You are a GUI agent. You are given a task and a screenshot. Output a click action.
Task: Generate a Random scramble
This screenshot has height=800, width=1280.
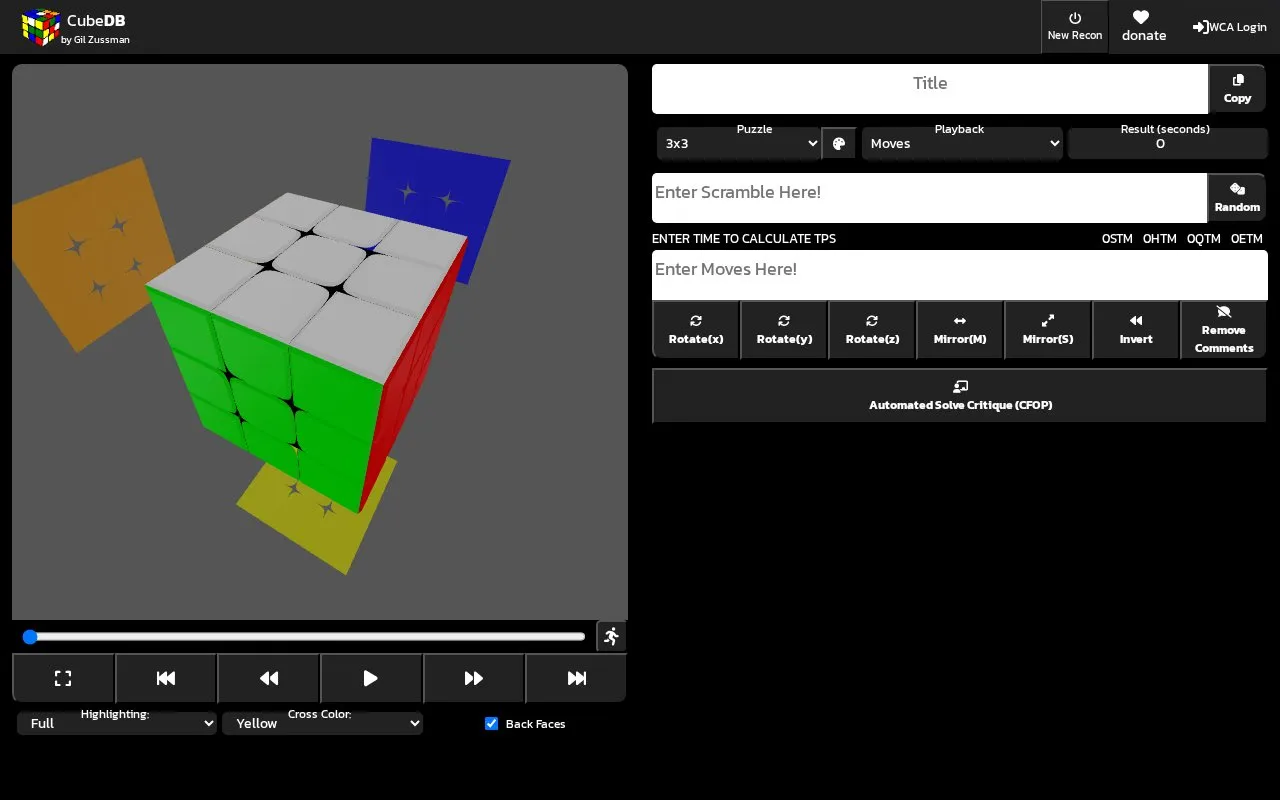pos(1237,198)
